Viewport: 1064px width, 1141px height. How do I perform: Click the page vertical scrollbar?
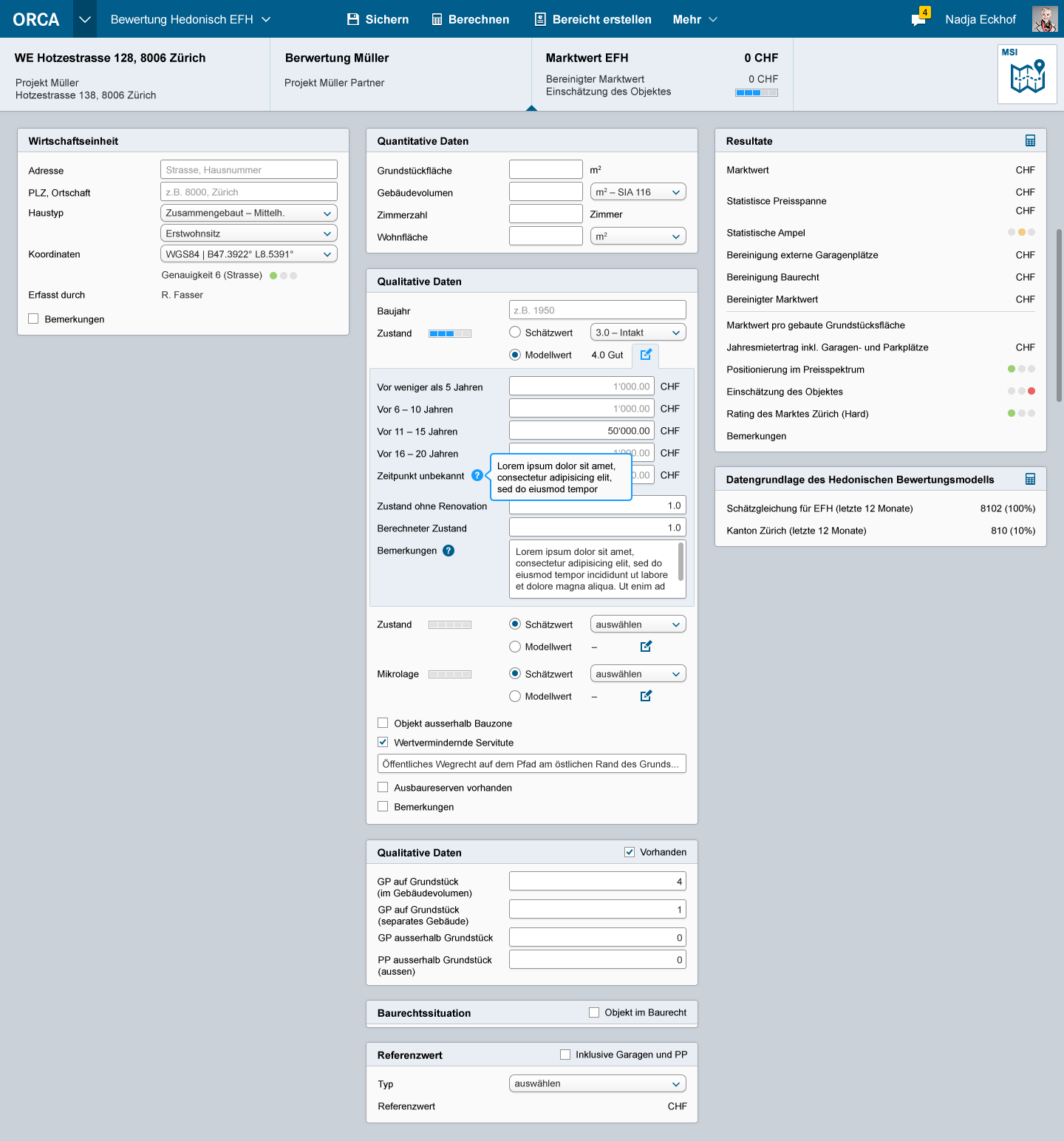pyautogui.click(x=1059, y=316)
